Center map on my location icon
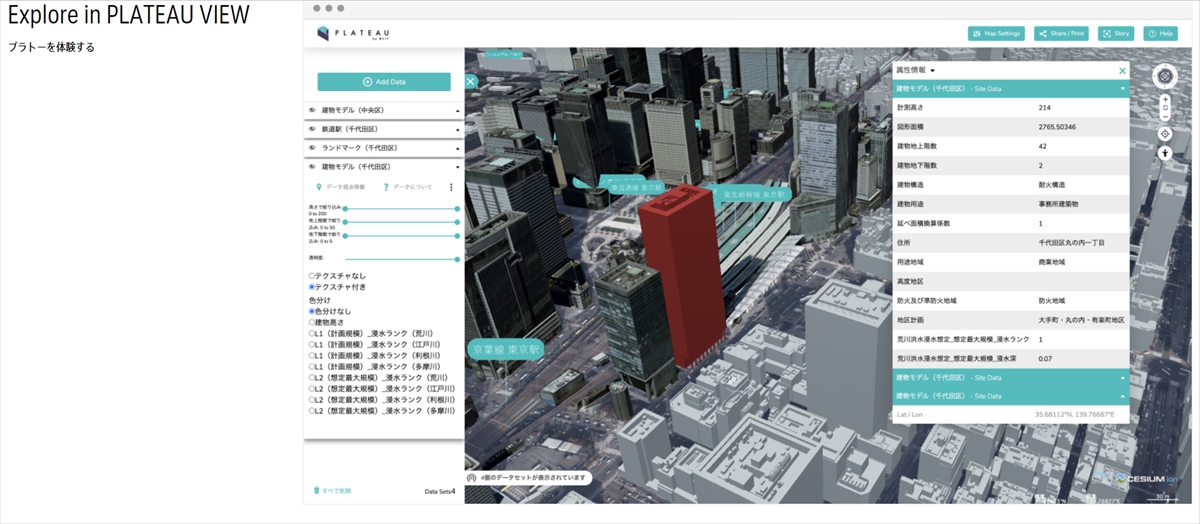Screen dimensions: 1200x524 point(1165,134)
